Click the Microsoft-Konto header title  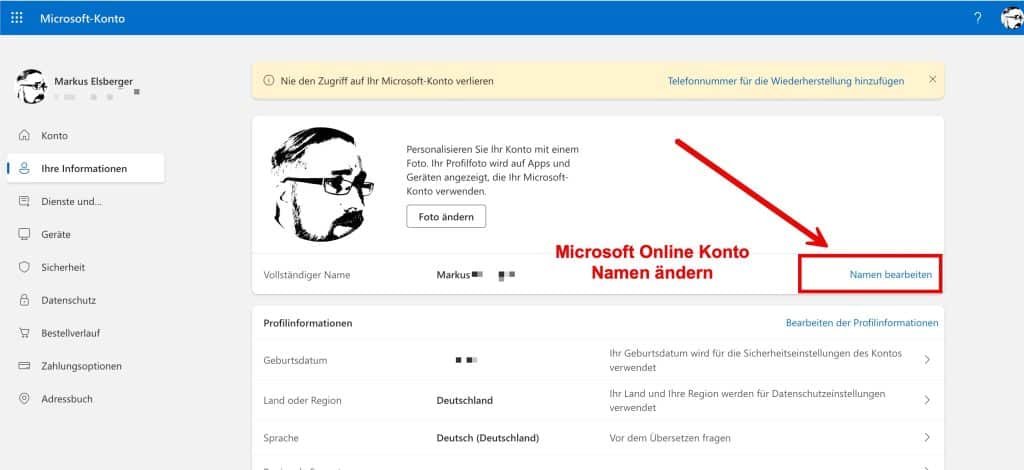point(82,18)
